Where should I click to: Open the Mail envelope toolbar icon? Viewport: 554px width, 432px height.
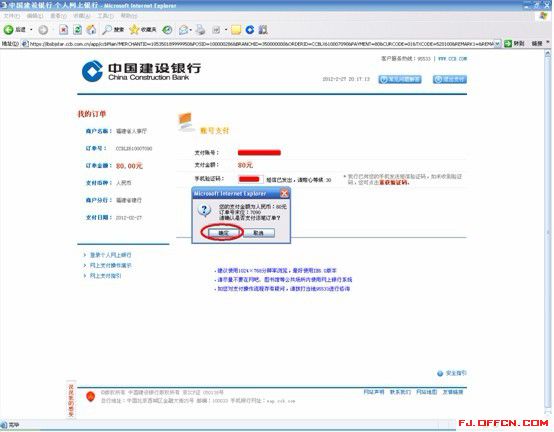(183, 30)
